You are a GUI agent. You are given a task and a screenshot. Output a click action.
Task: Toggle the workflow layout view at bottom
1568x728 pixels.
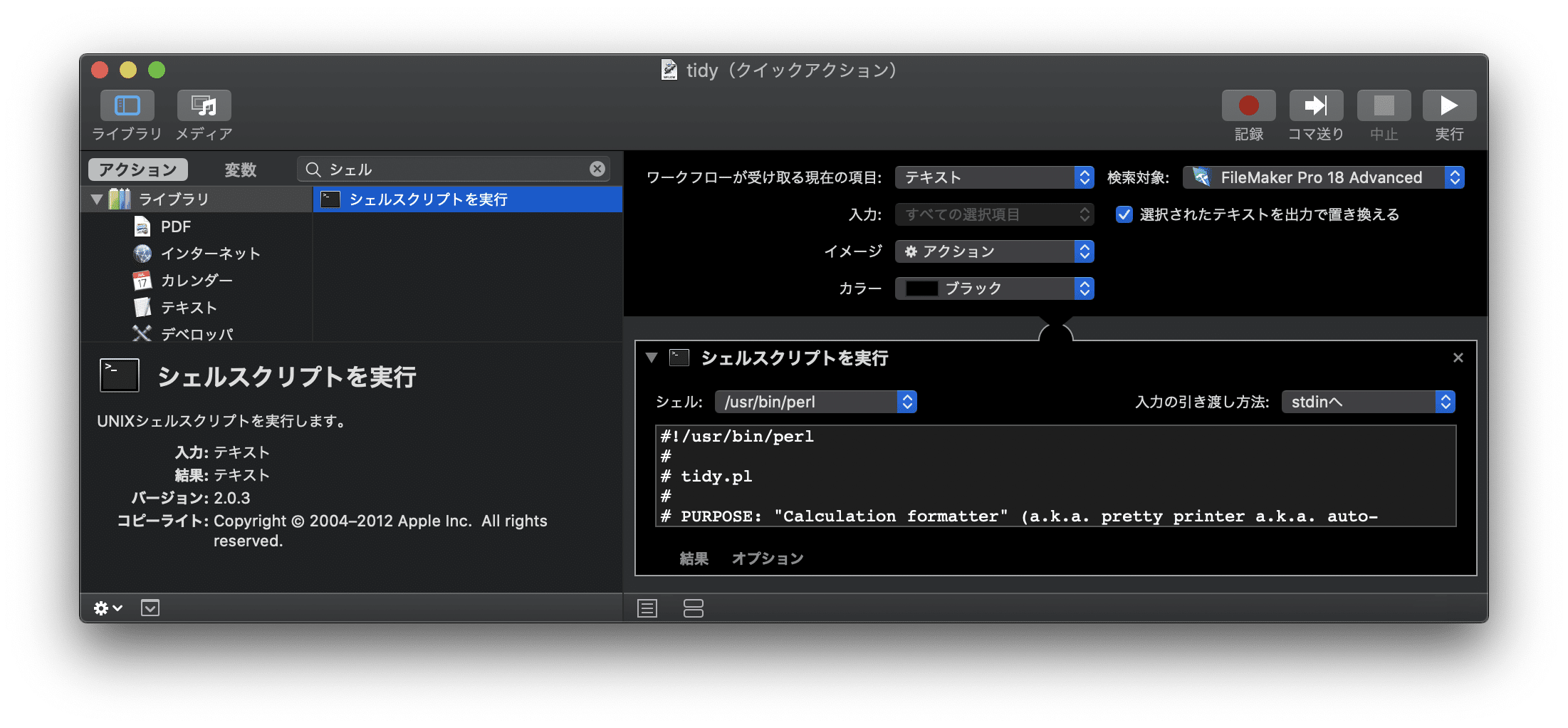click(x=692, y=608)
